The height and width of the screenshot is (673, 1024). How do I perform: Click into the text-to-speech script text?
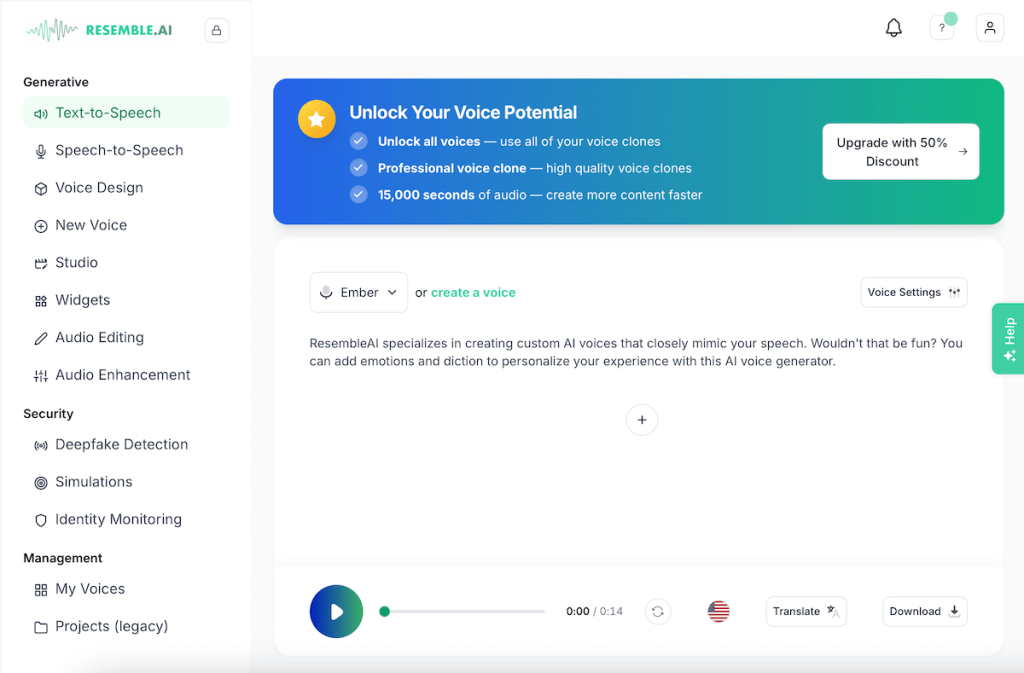click(x=635, y=352)
